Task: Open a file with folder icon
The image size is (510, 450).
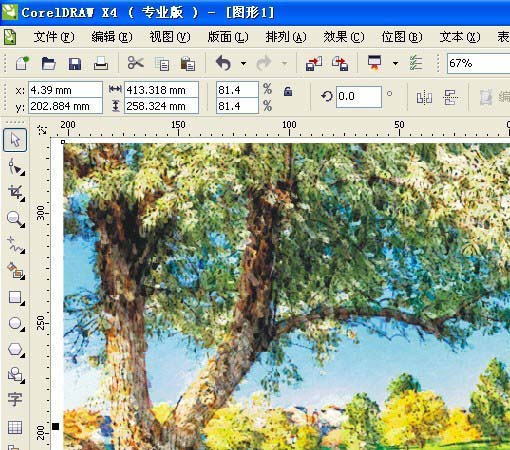Action: click(48, 63)
